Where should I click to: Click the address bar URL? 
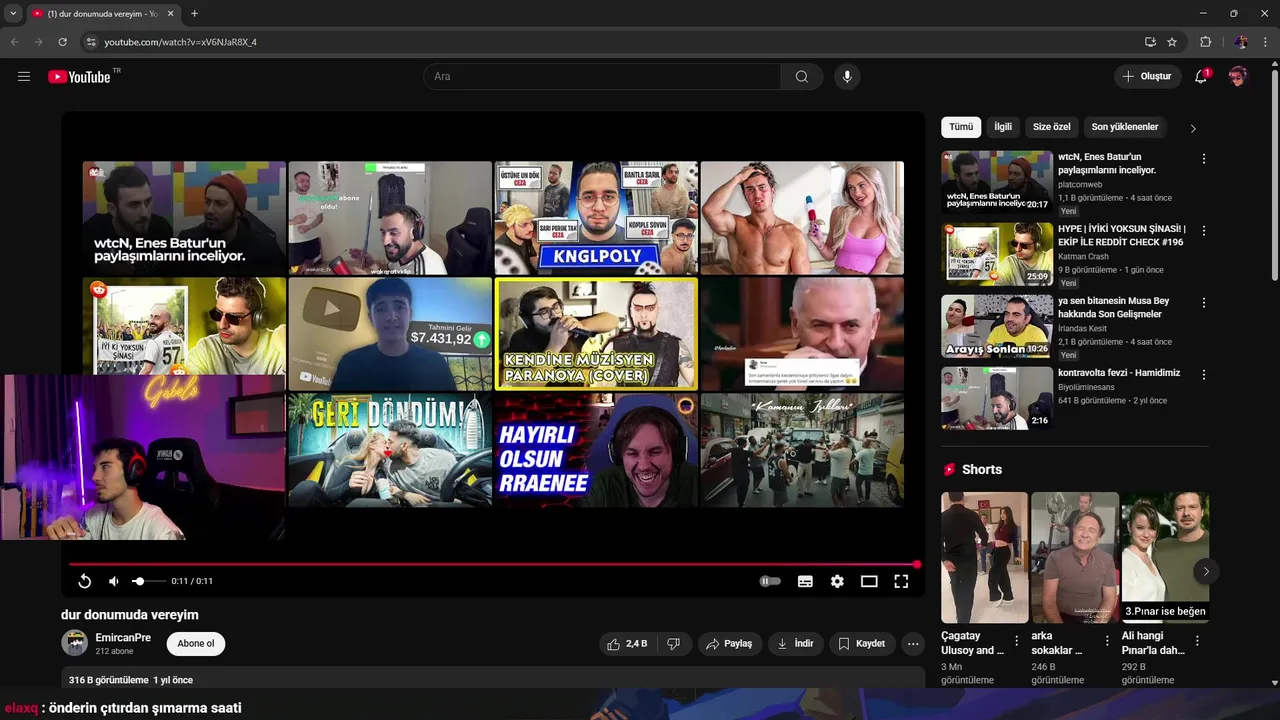click(x=180, y=42)
